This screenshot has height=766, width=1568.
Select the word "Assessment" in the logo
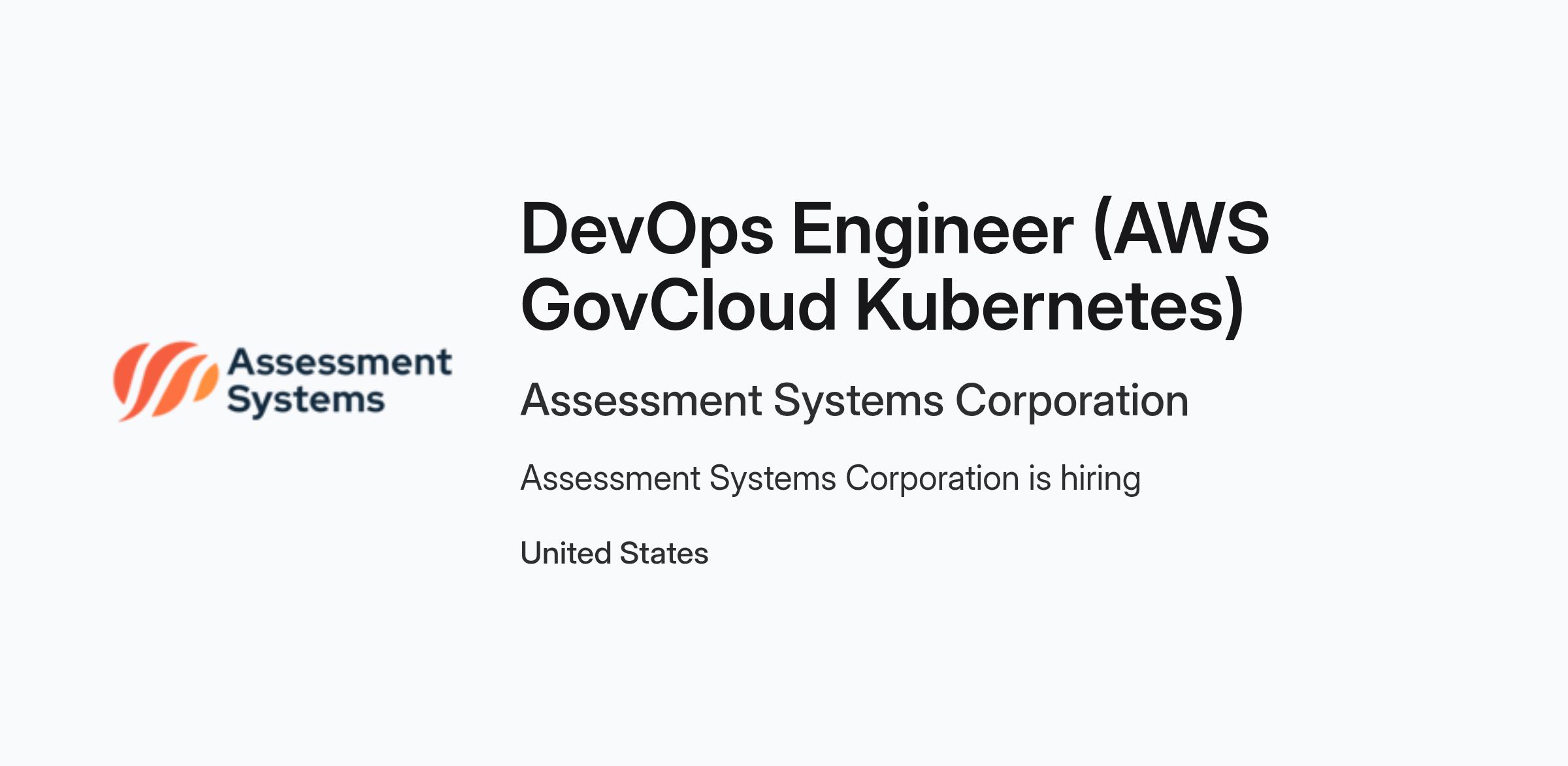[x=340, y=362]
